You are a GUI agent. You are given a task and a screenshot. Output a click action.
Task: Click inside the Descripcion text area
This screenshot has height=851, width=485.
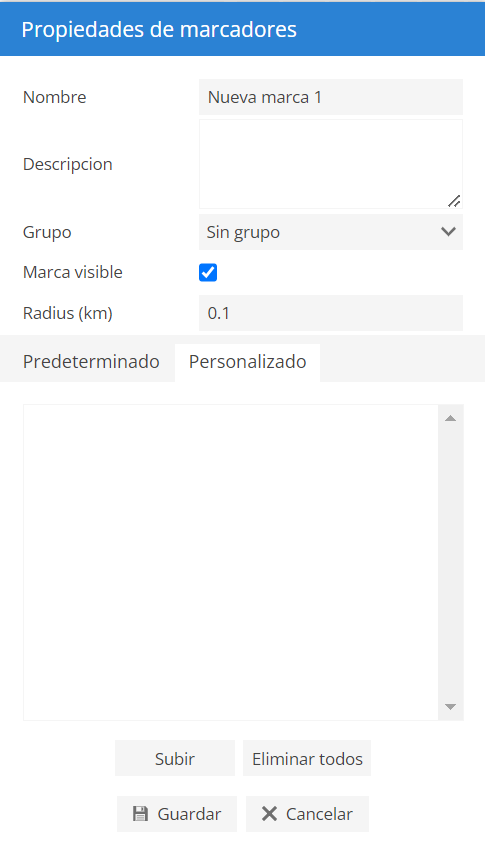click(x=331, y=164)
